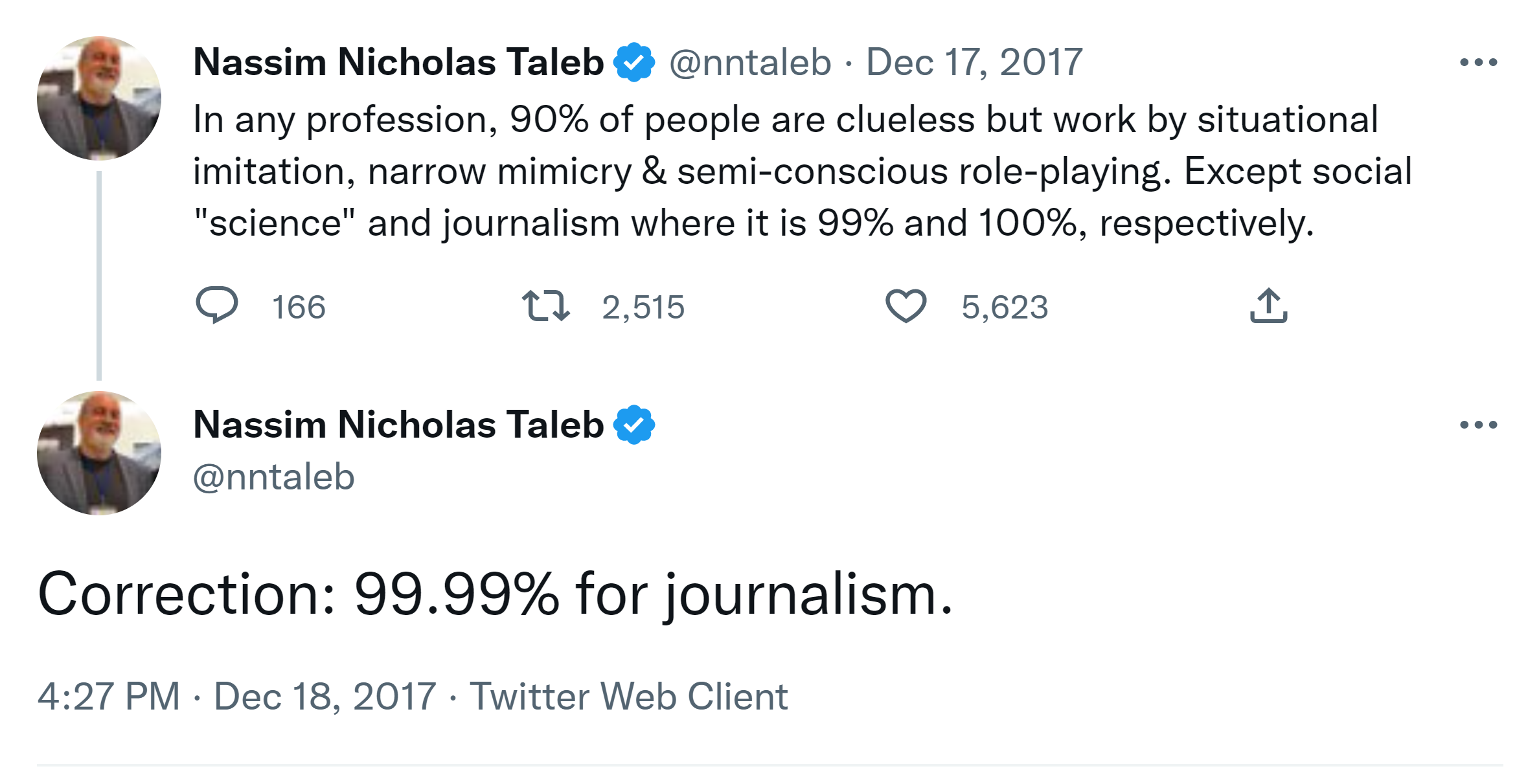
Task: Open the profile picture on the Dec 17 tweet
Action: (99, 98)
